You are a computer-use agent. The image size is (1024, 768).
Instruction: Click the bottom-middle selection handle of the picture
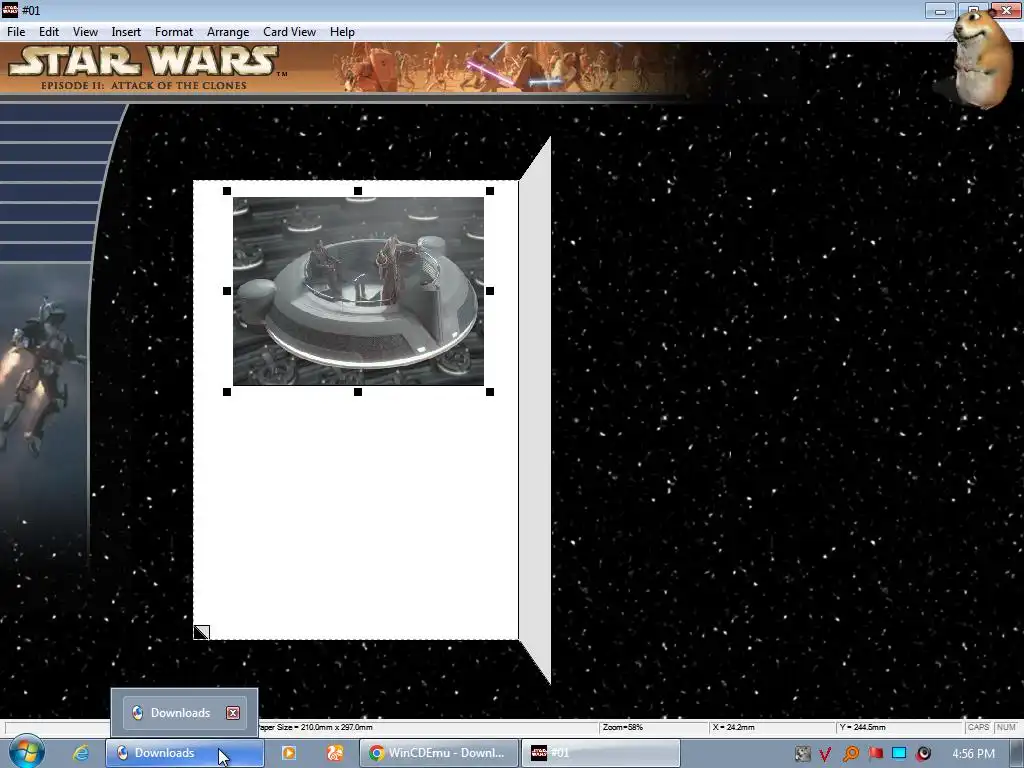(358, 392)
